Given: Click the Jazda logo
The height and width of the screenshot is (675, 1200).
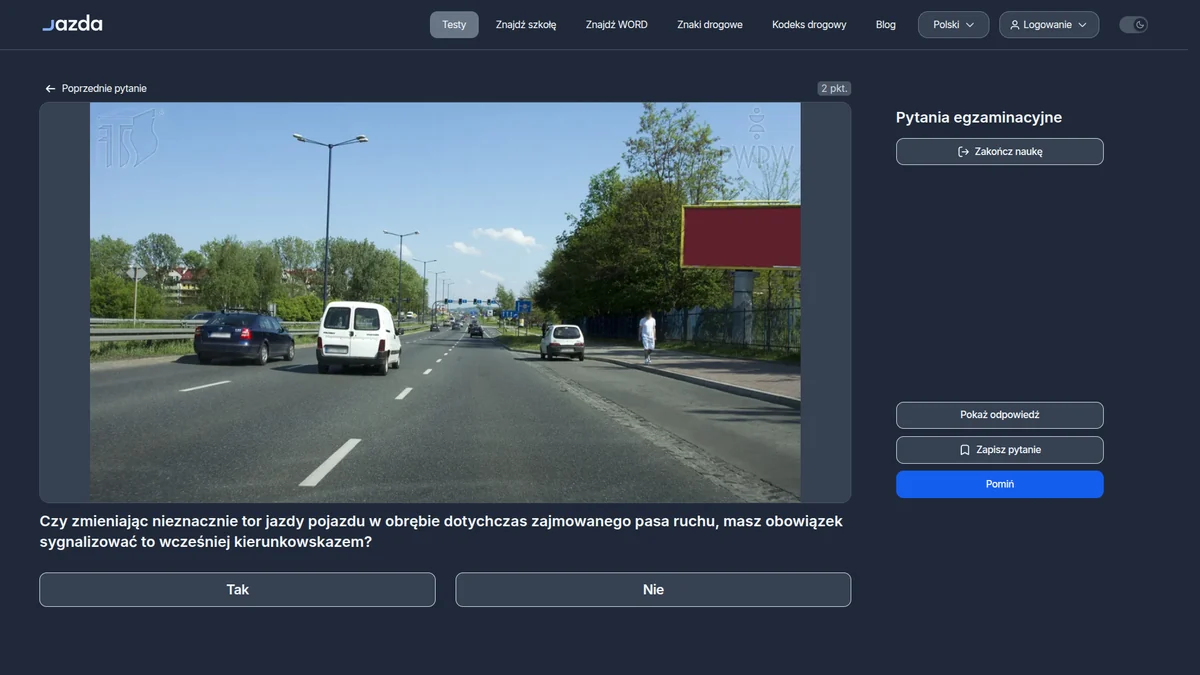Looking at the screenshot, I should tap(72, 24).
